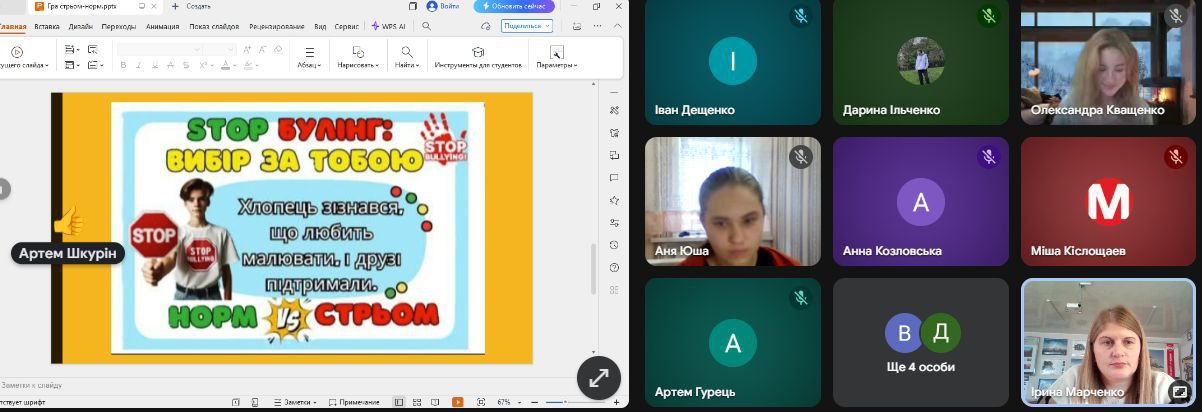Viewport: 1202px width, 412px height.
Task: Click the Обновить сейчас button
Action: click(514, 6)
